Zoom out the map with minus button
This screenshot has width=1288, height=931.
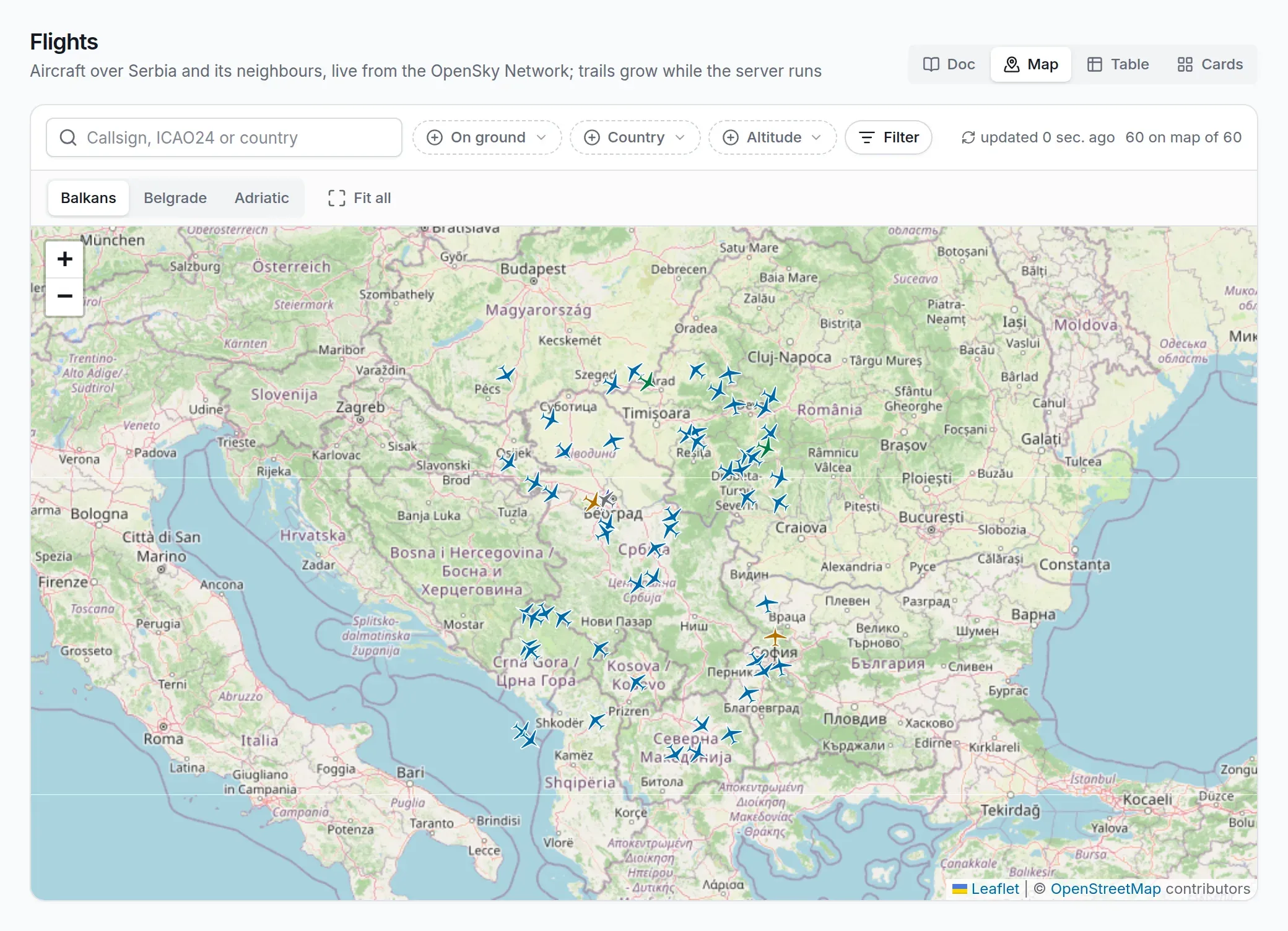pyautogui.click(x=64, y=297)
